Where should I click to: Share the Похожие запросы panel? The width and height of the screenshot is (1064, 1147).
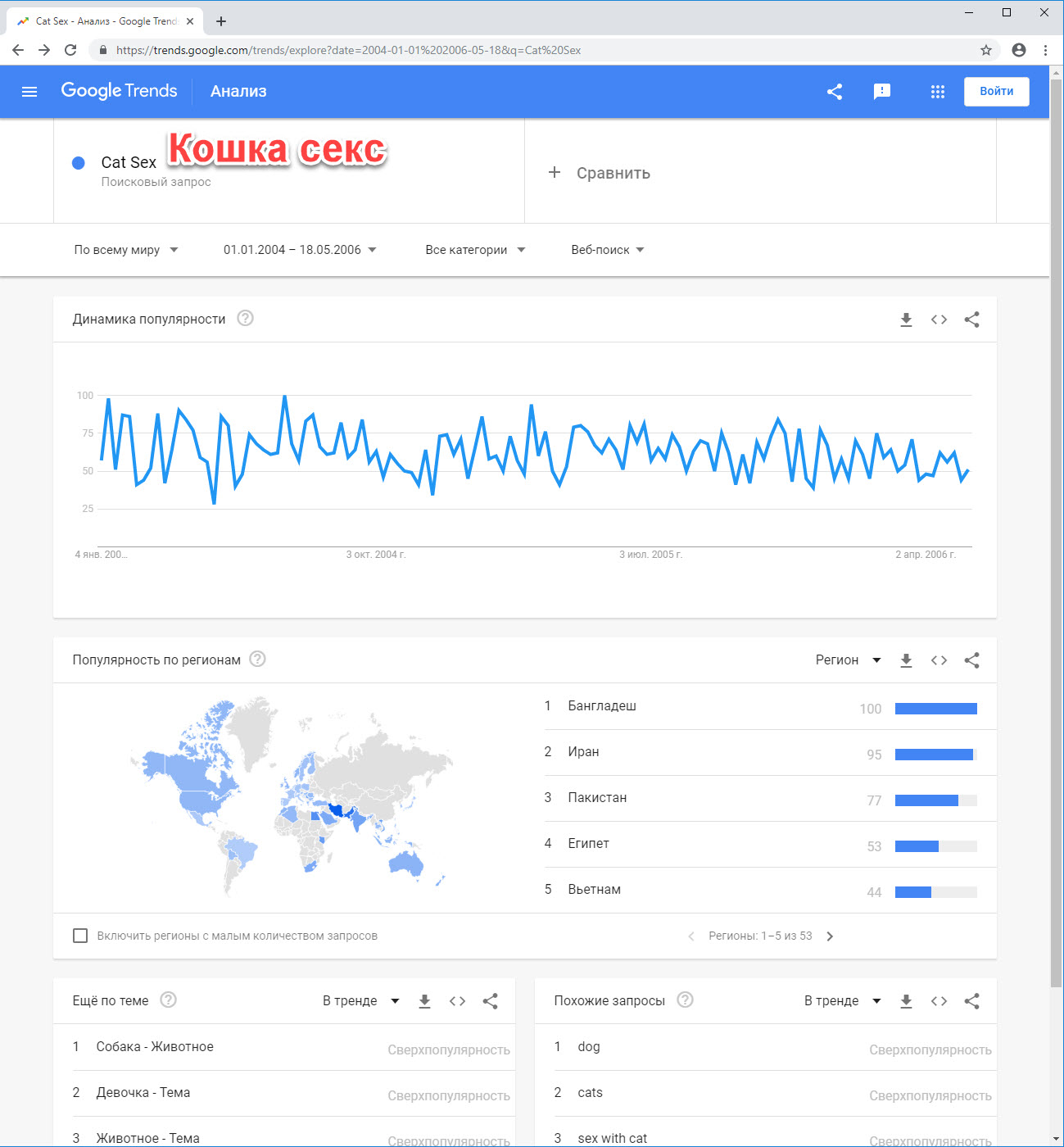click(971, 1001)
